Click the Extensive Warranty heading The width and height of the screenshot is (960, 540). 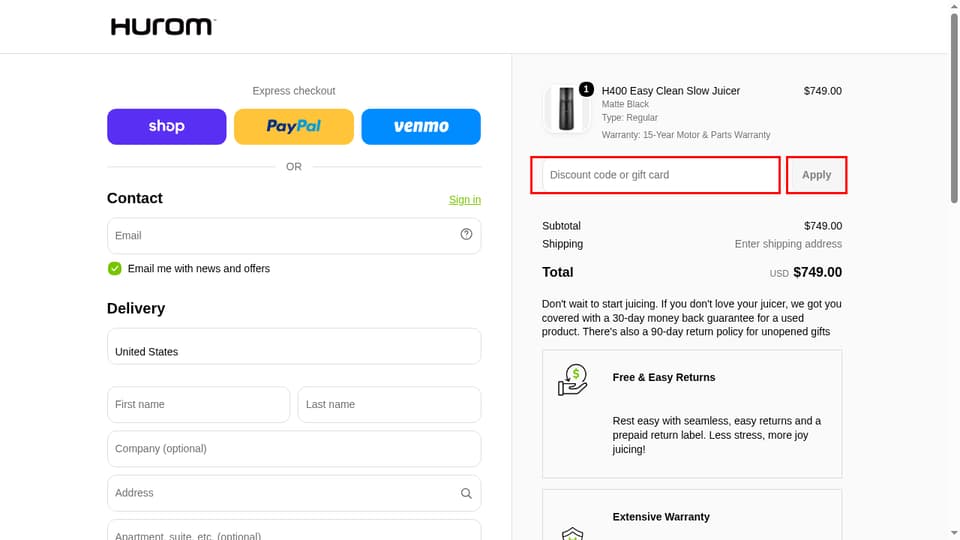point(661,517)
